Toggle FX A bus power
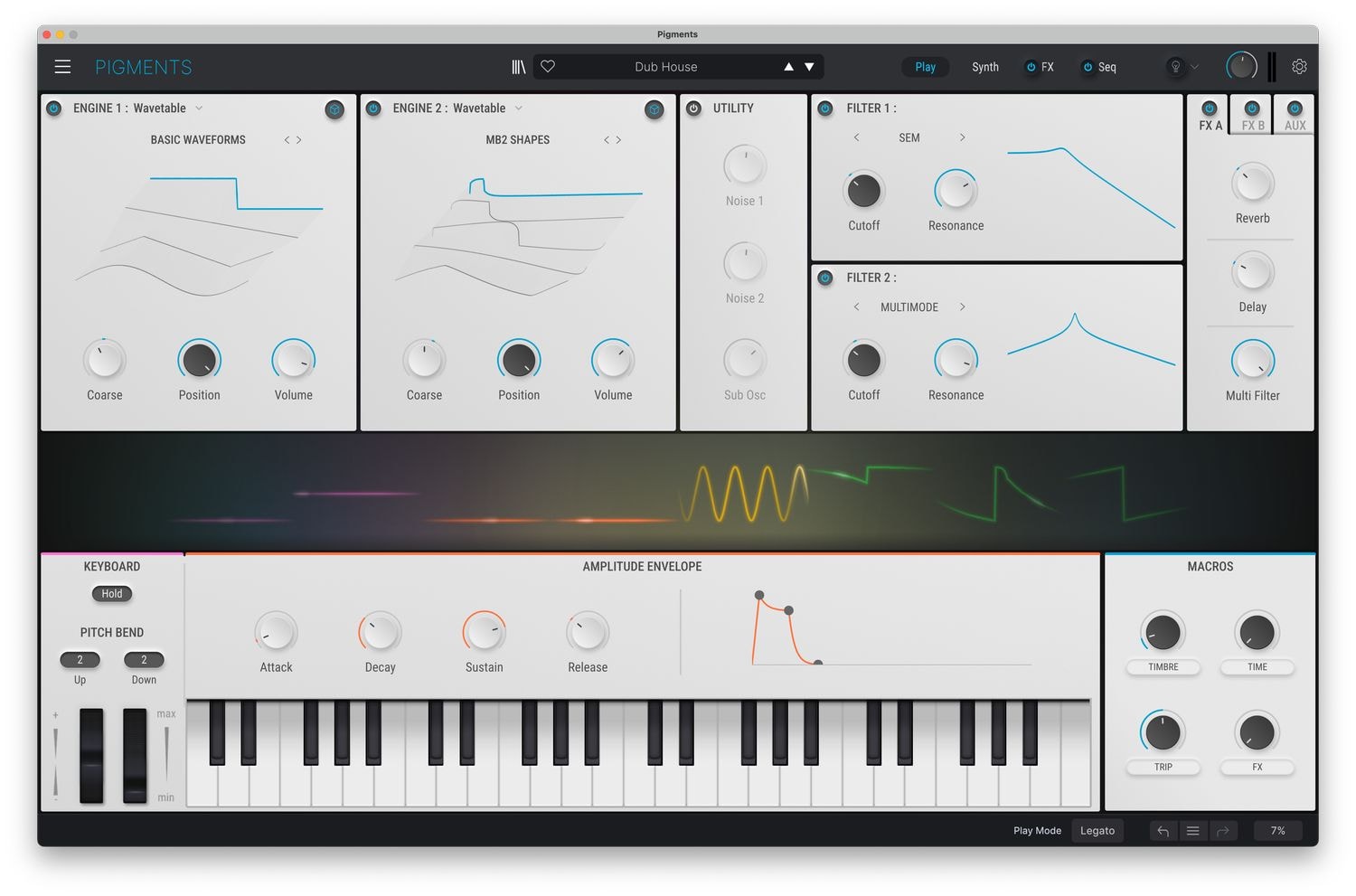The image size is (1356, 896). 1210,108
